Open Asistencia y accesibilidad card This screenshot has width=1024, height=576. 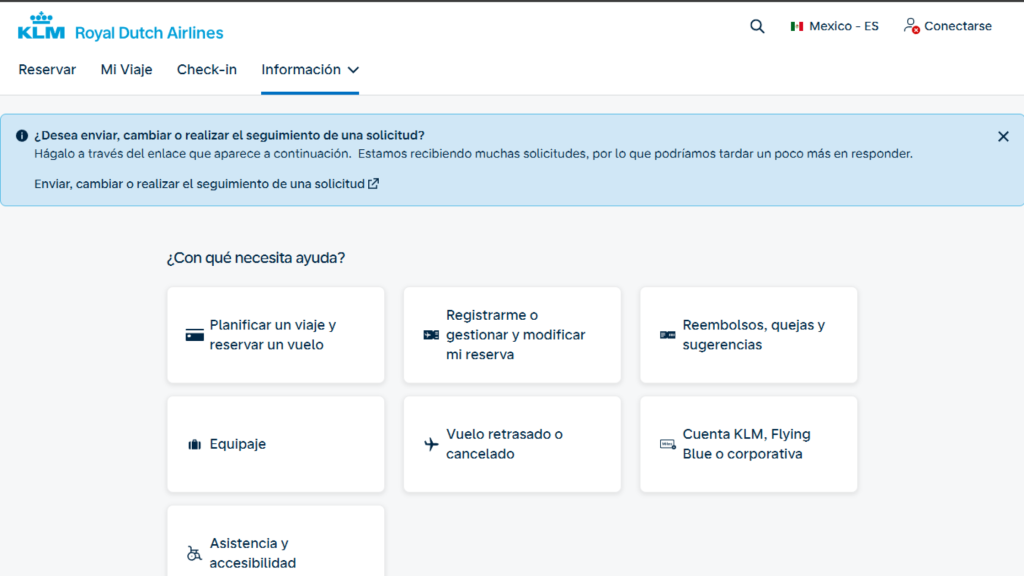pyautogui.click(x=276, y=541)
